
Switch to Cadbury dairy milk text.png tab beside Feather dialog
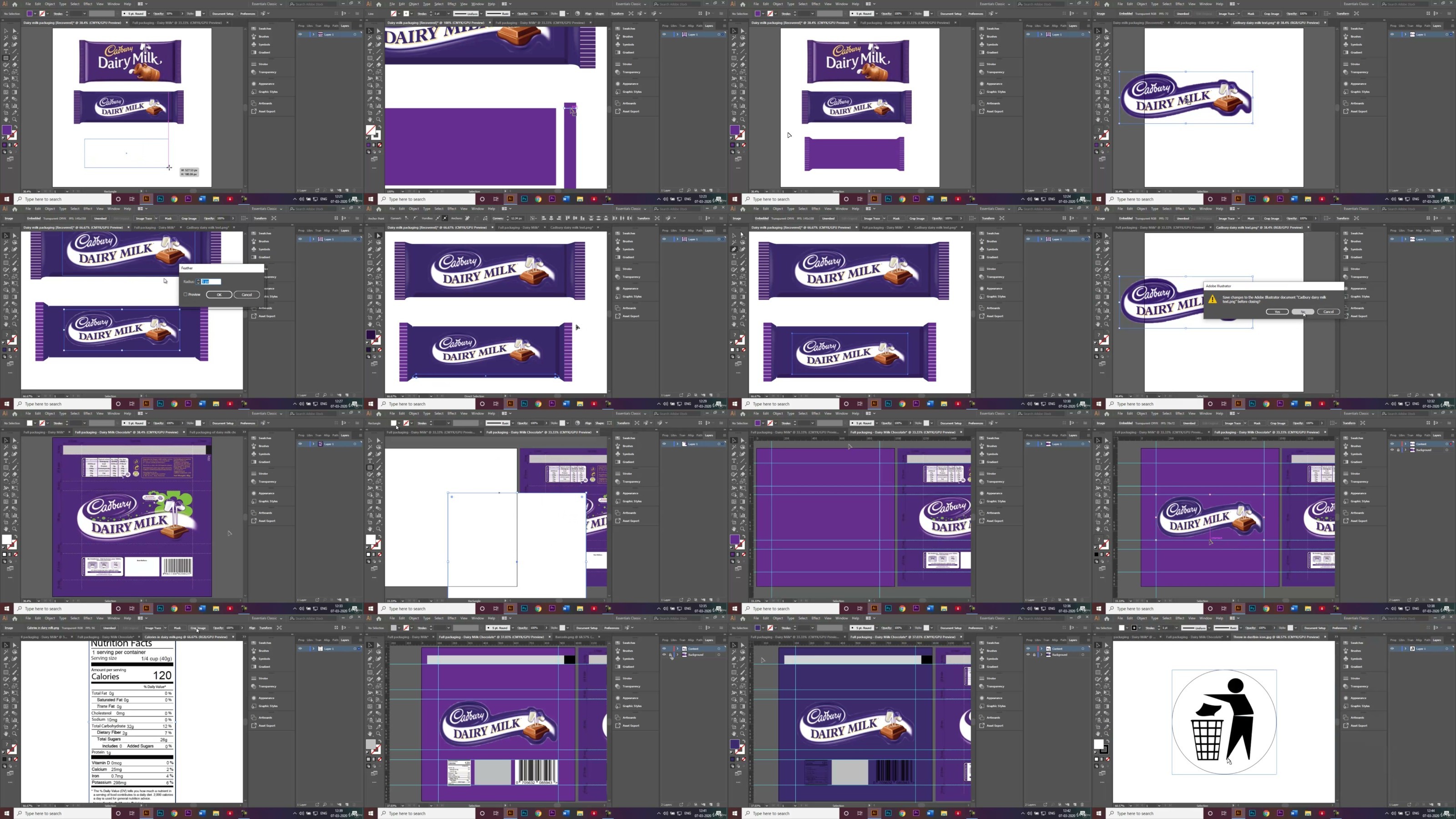click(207, 228)
